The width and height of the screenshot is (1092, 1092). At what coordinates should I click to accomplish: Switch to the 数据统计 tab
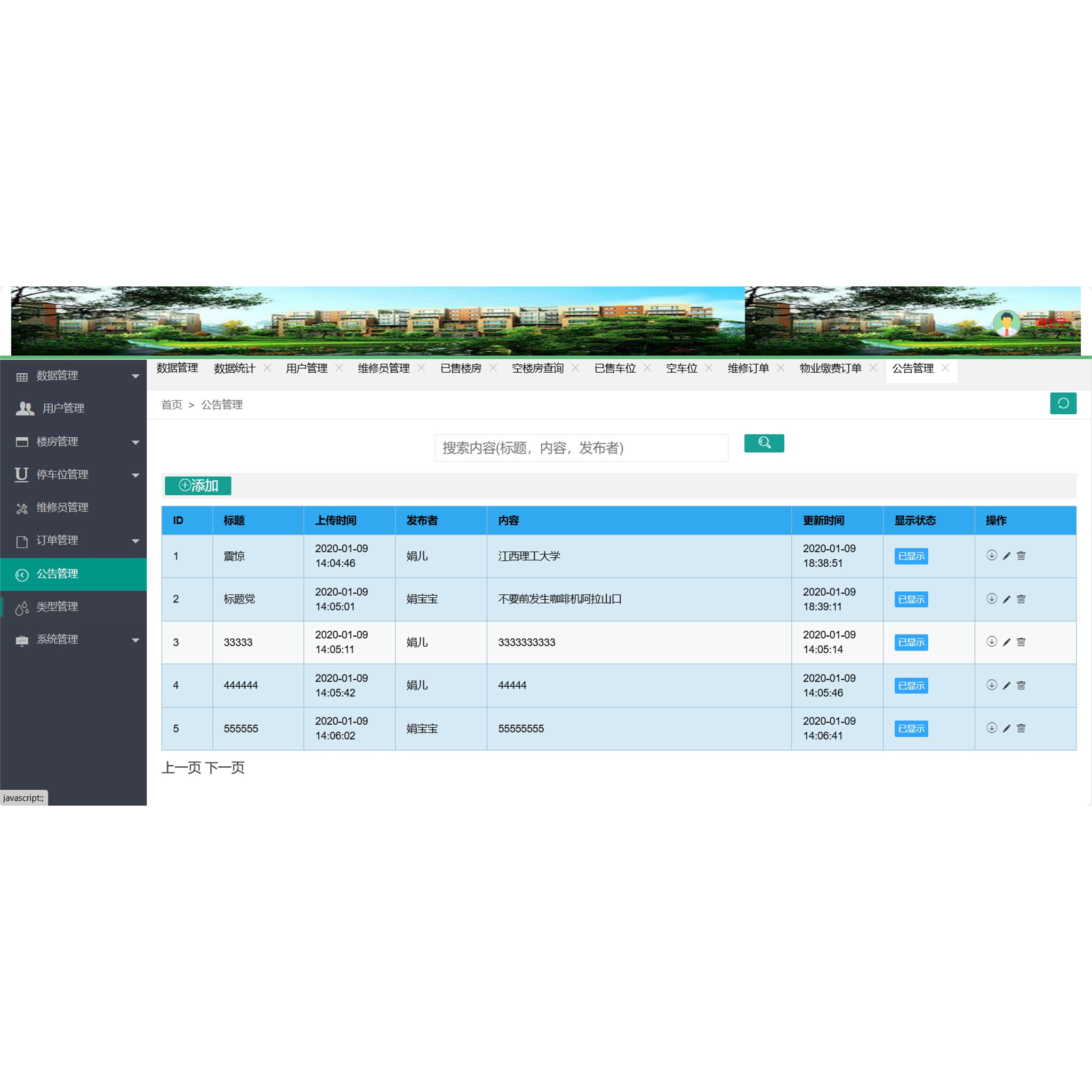(x=235, y=368)
